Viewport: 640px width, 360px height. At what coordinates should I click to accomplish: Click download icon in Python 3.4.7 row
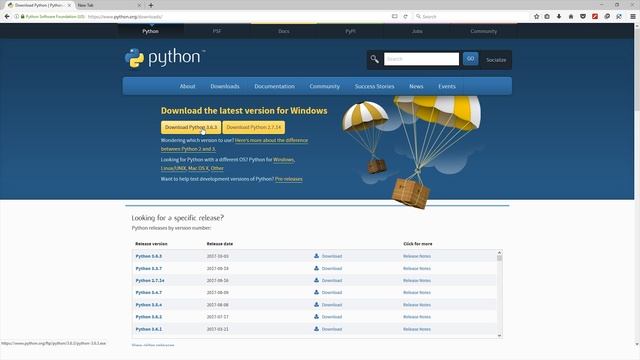point(316,292)
